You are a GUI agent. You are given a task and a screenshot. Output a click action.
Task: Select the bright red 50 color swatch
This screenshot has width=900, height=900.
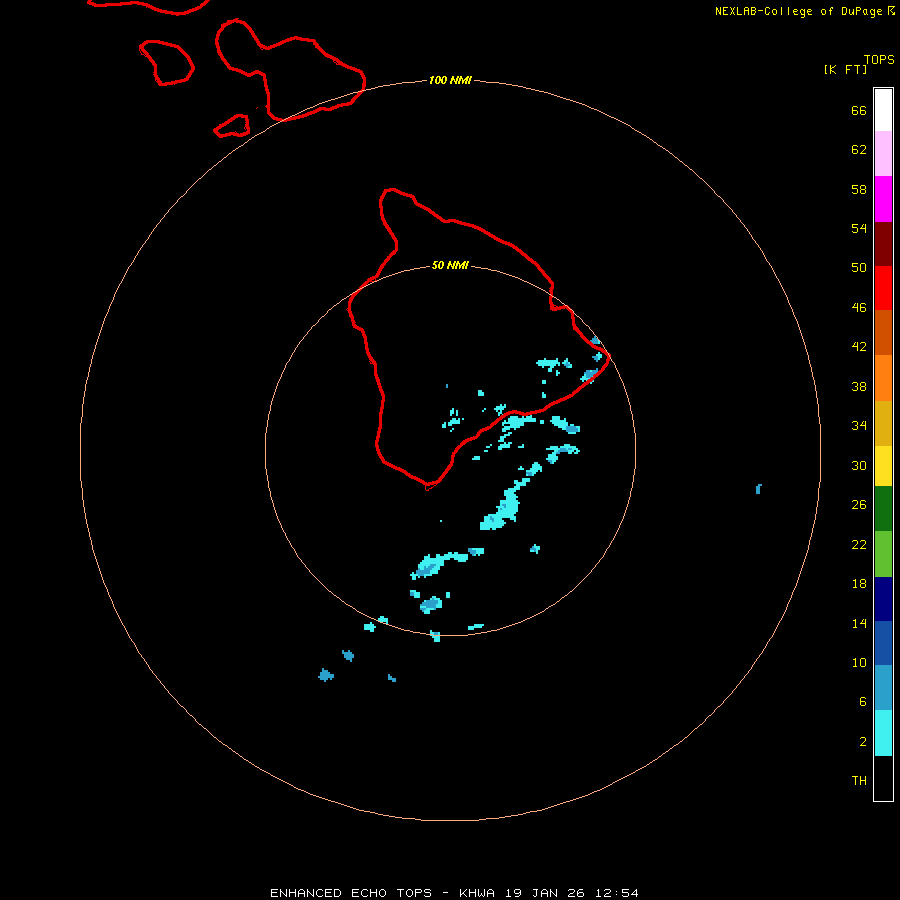click(x=883, y=288)
